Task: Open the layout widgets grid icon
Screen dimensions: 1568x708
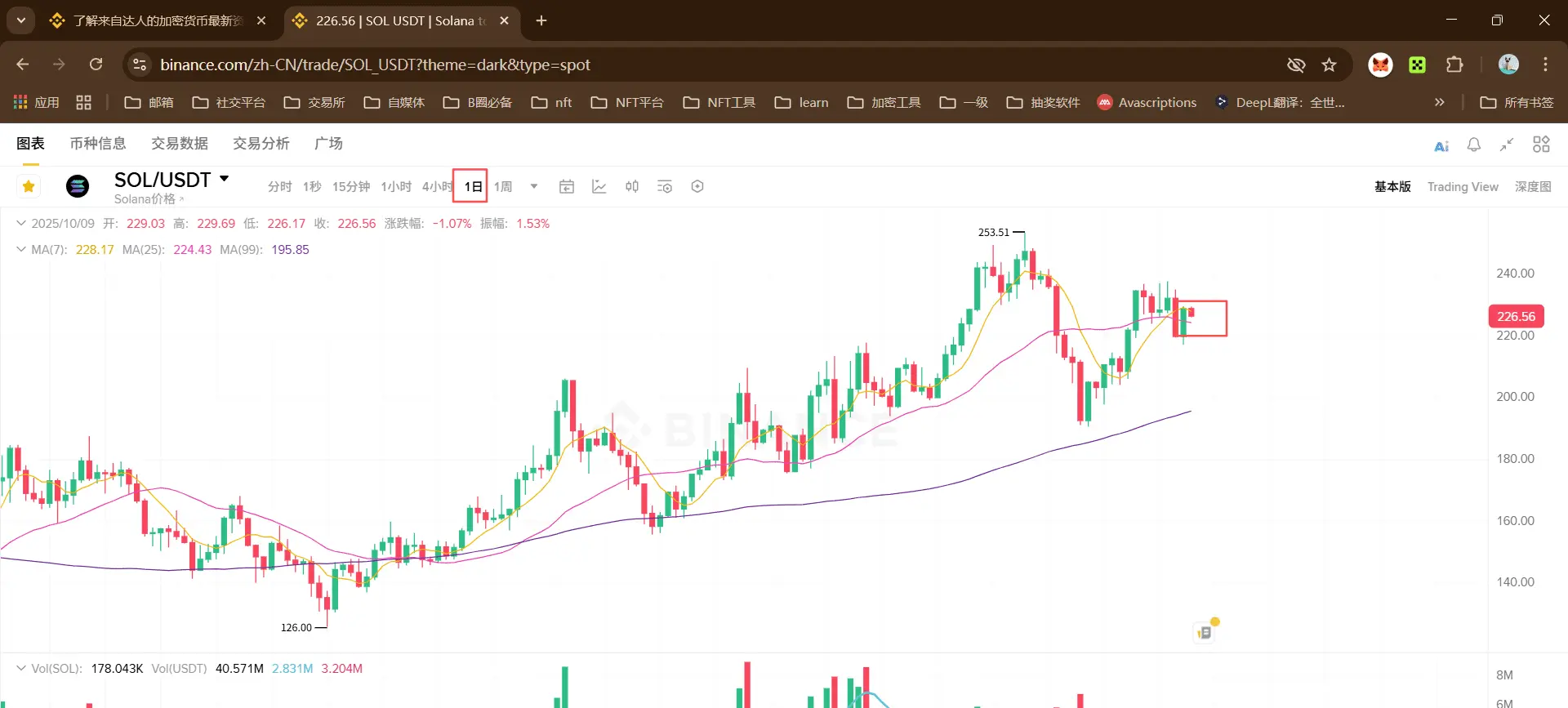Action: (x=1541, y=145)
